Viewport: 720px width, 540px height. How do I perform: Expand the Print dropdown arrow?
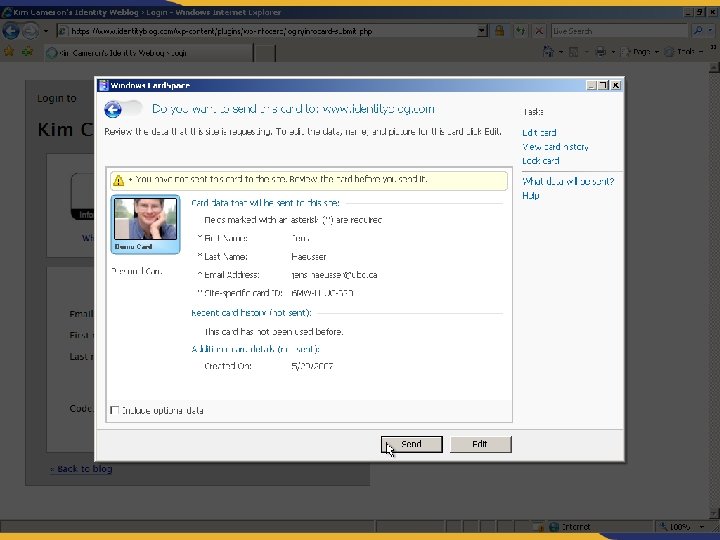[x=613, y=52]
